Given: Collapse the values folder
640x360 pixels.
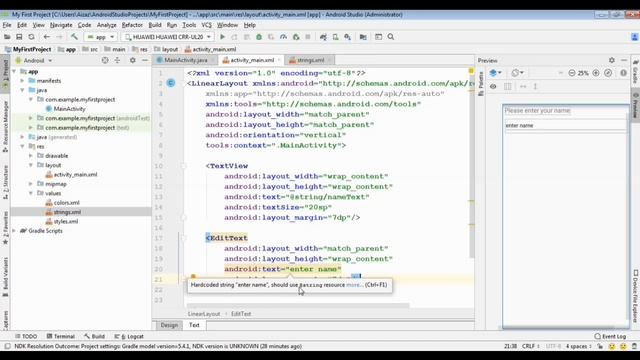Looking at the screenshot, I should coord(31,193).
